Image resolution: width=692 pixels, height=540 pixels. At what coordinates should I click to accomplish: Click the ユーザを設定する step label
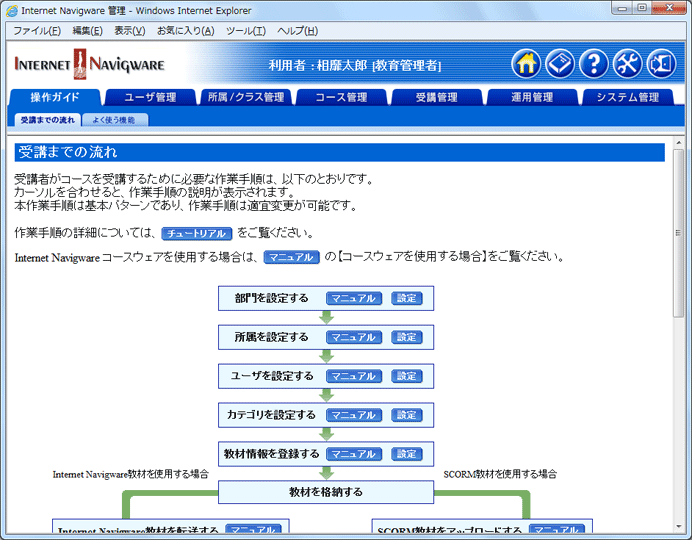[272, 376]
